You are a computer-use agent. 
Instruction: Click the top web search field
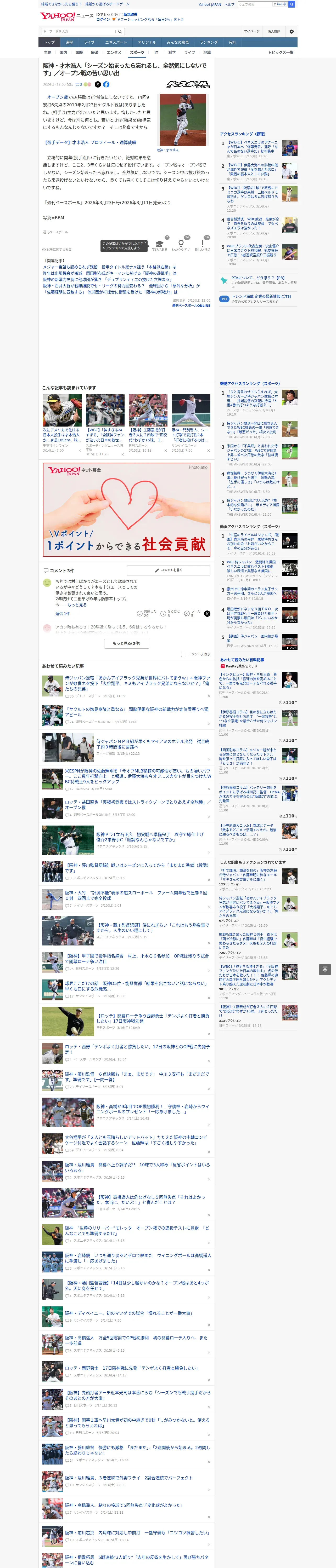tap(254, 4)
